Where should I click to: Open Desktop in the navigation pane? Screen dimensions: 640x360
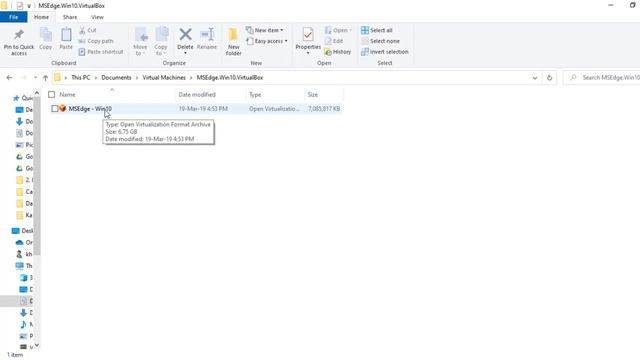22,231
